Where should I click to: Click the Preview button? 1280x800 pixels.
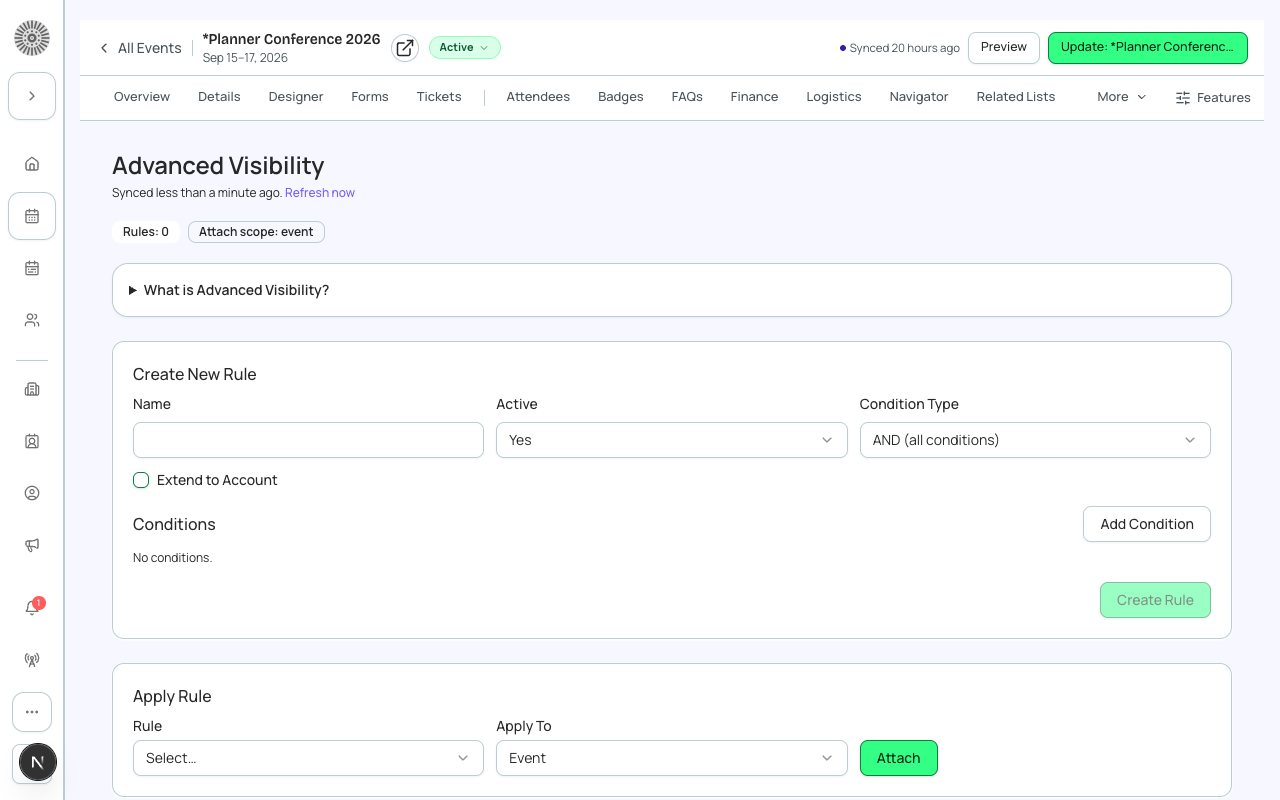point(1004,48)
